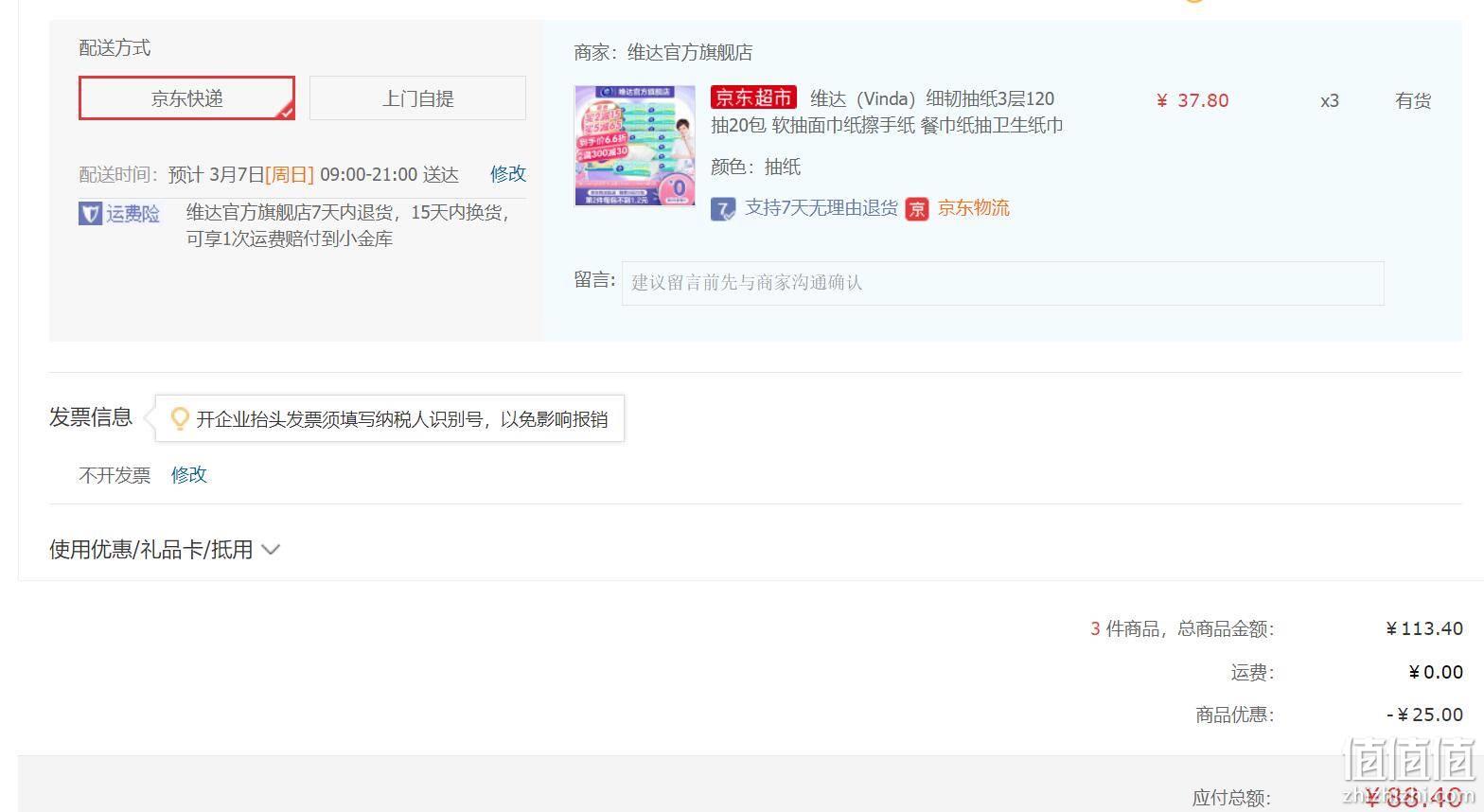Click the 运费险 shield icon
The height and width of the screenshot is (812, 1484).
pyautogui.click(x=90, y=214)
